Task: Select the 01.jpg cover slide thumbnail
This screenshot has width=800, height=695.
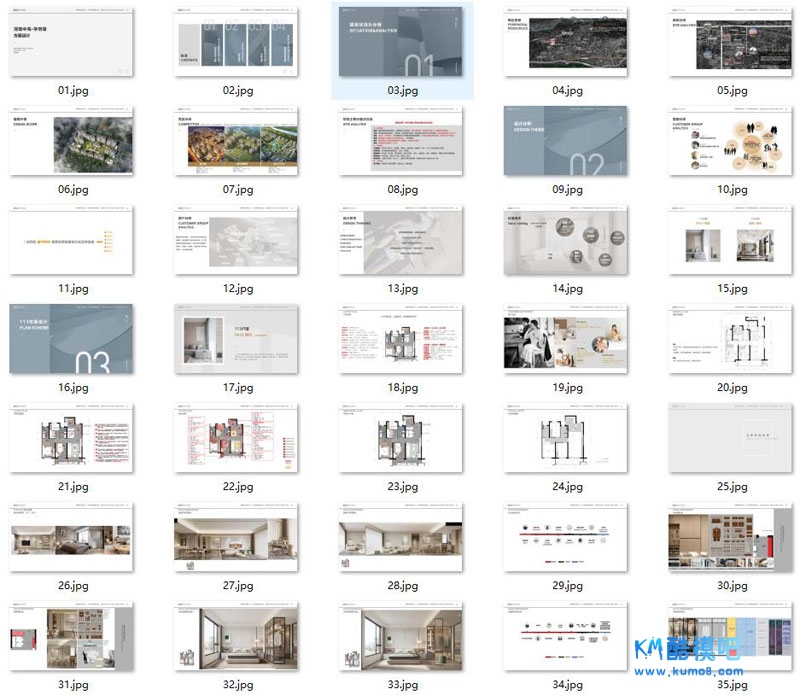Action: click(x=72, y=42)
